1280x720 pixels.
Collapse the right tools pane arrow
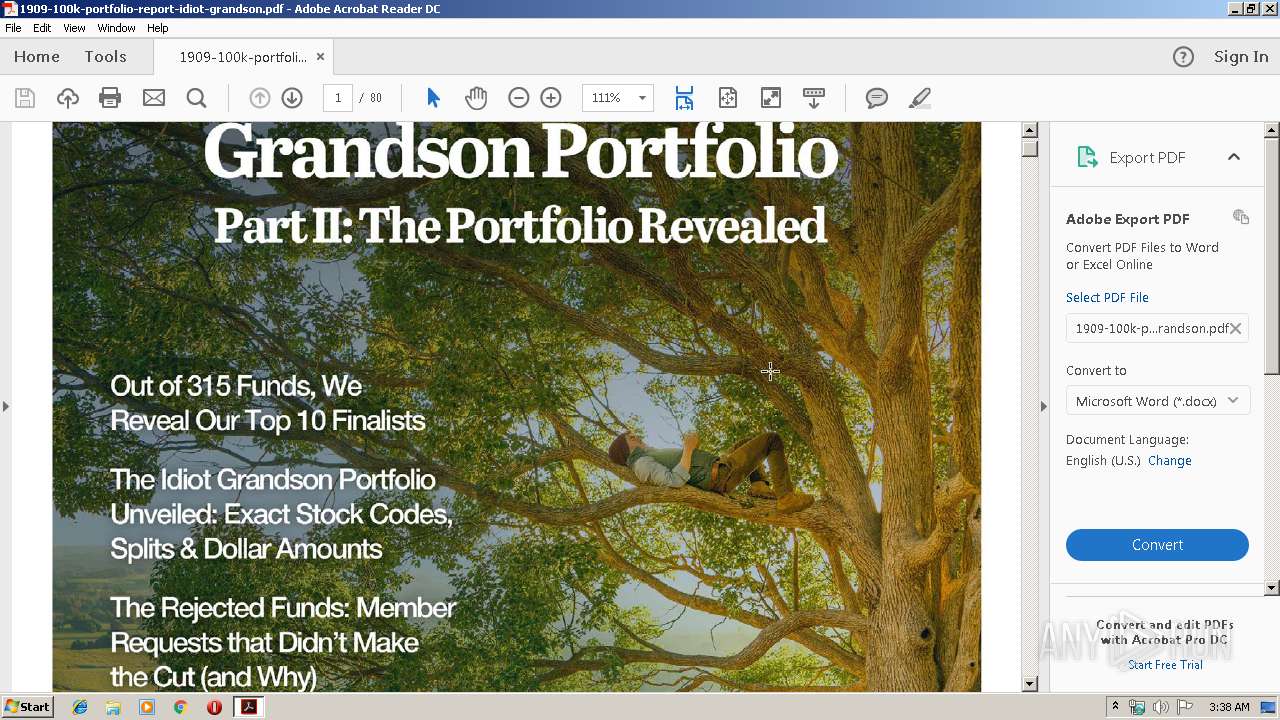coord(1044,406)
